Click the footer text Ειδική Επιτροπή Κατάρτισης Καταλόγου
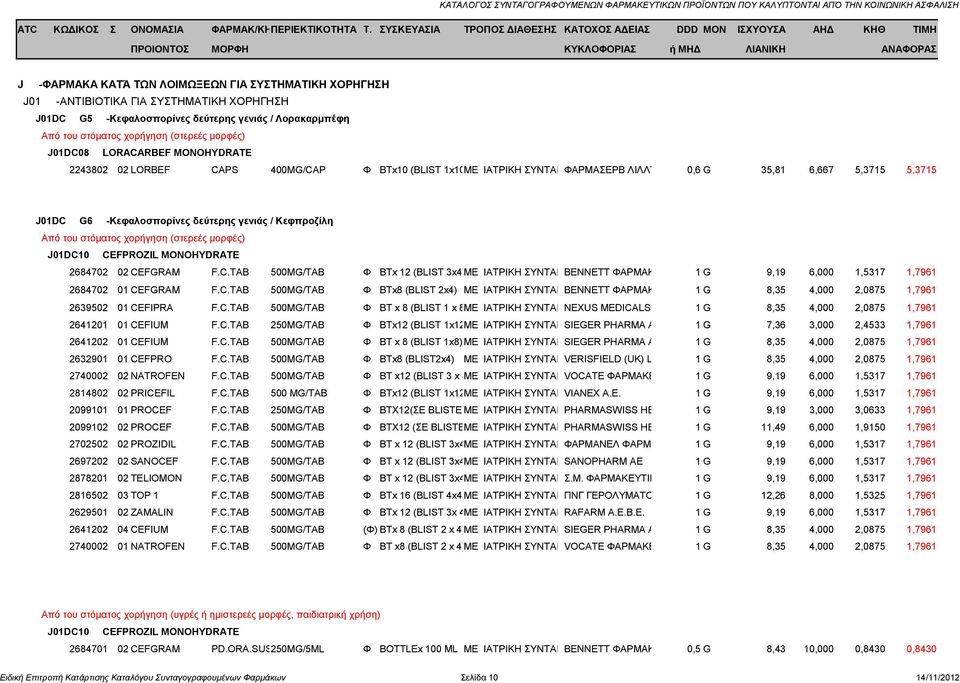Image resolution: width=960 pixels, height=683 pixels. (x=143, y=677)
